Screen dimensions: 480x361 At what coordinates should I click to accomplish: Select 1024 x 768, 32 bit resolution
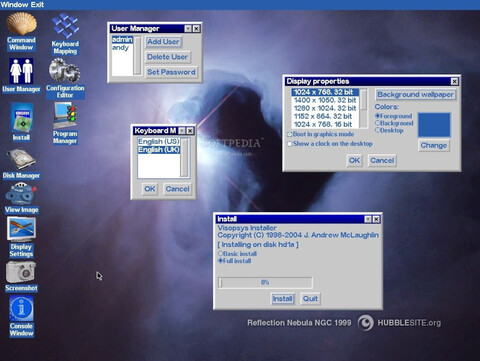click(x=325, y=92)
